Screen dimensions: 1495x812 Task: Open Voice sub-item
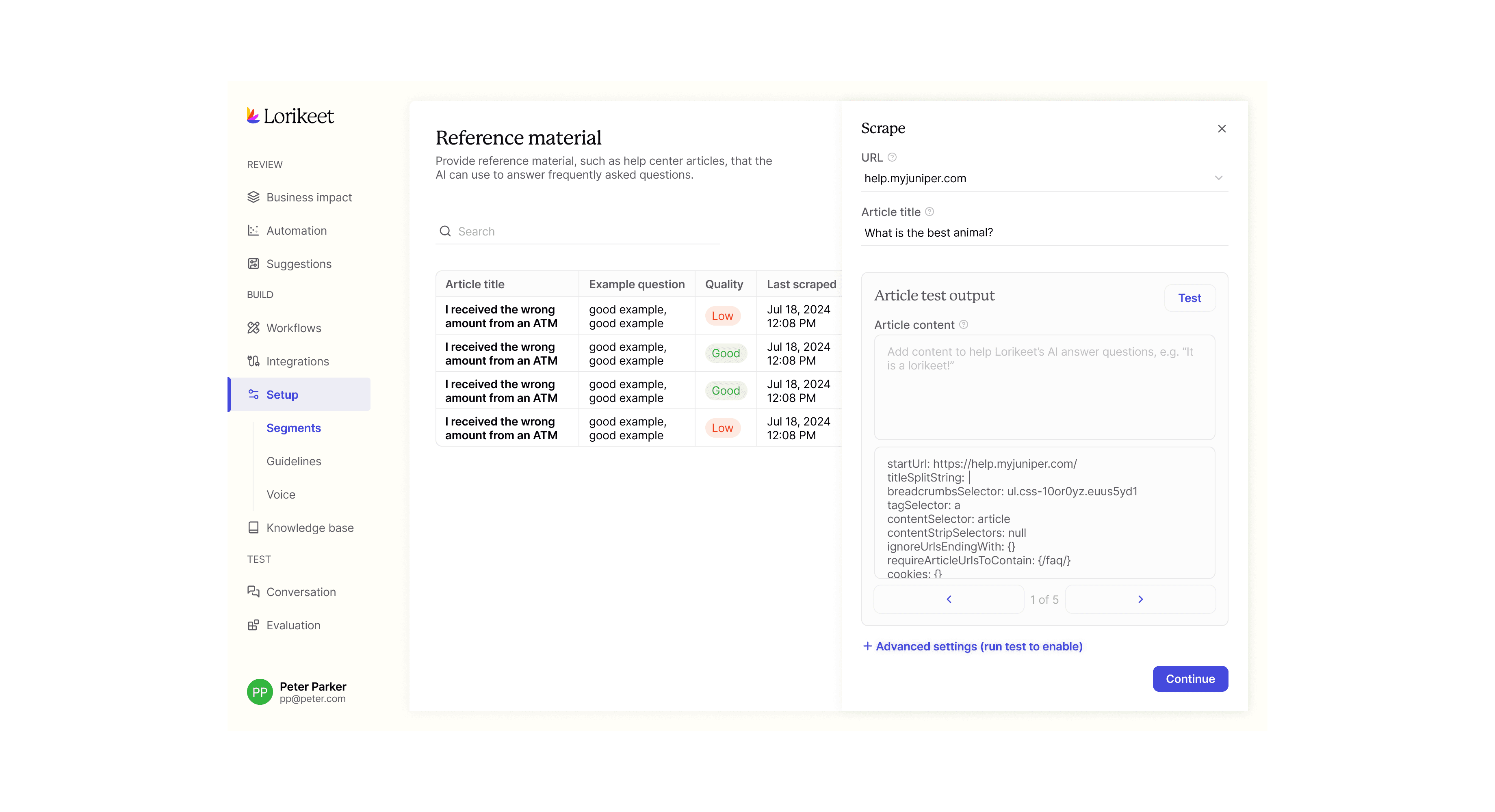click(281, 494)
